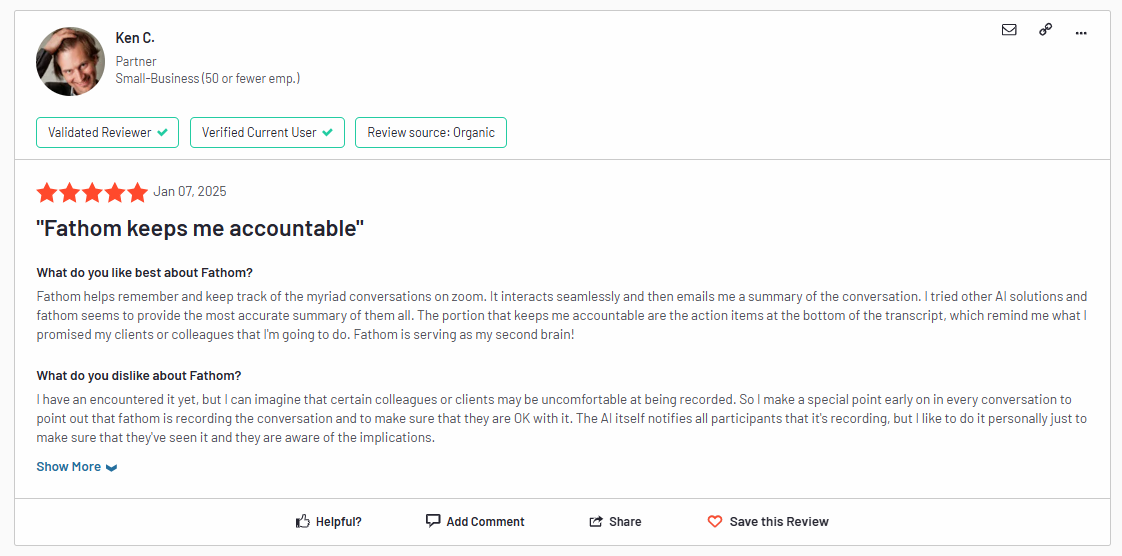Click Ken C.'s profile photo
This screenshot has width=1122, height=556.
[70, 62]
